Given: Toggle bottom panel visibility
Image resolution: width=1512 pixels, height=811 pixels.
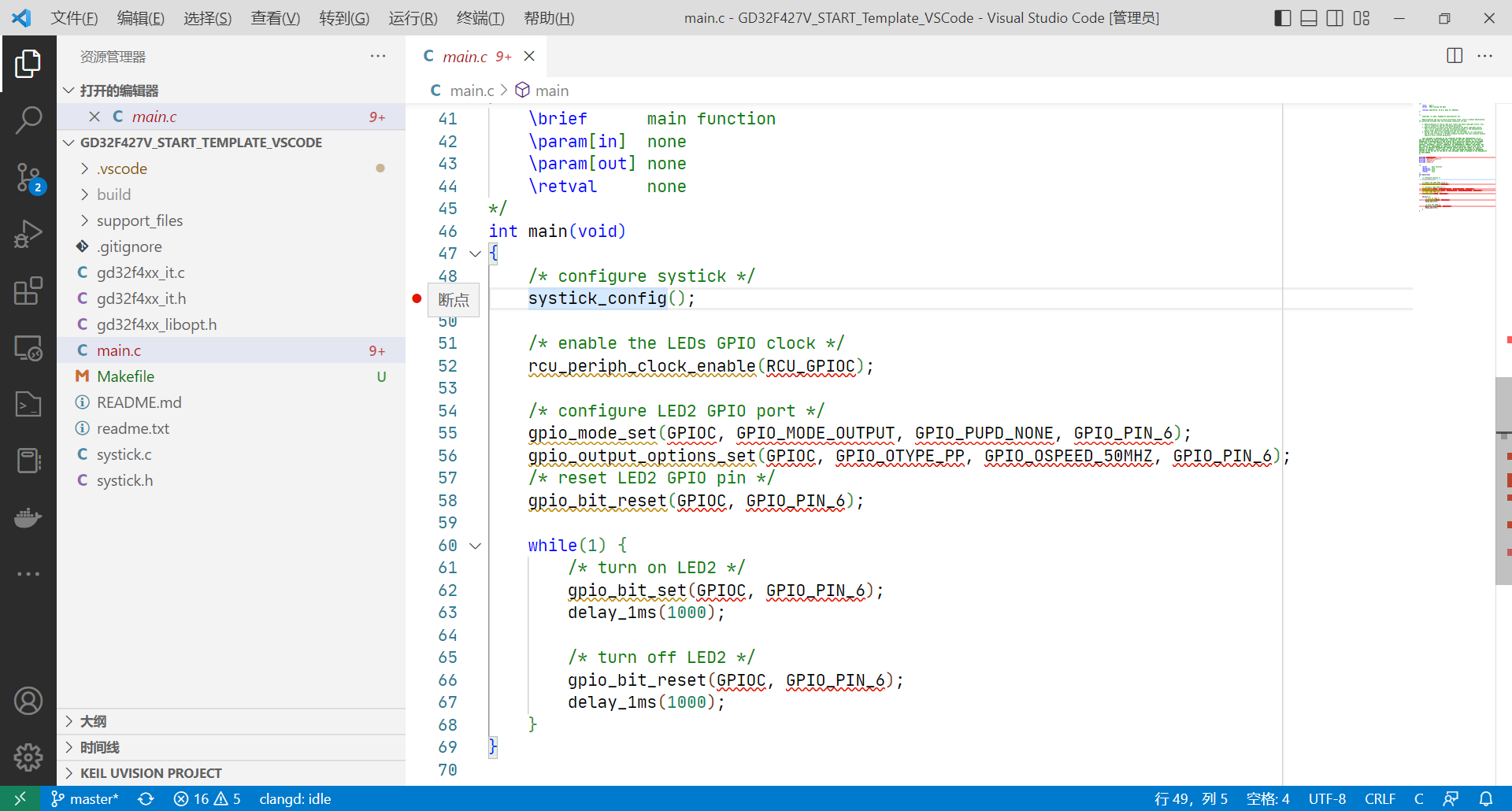Looking at the screenshot, I should click(1309, 18).
